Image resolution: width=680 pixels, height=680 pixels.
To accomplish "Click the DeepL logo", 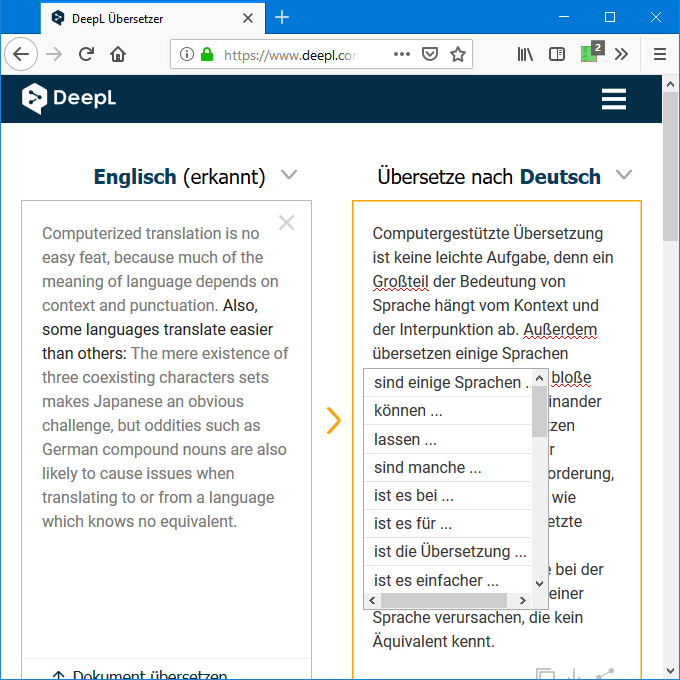I will (69, 98).
